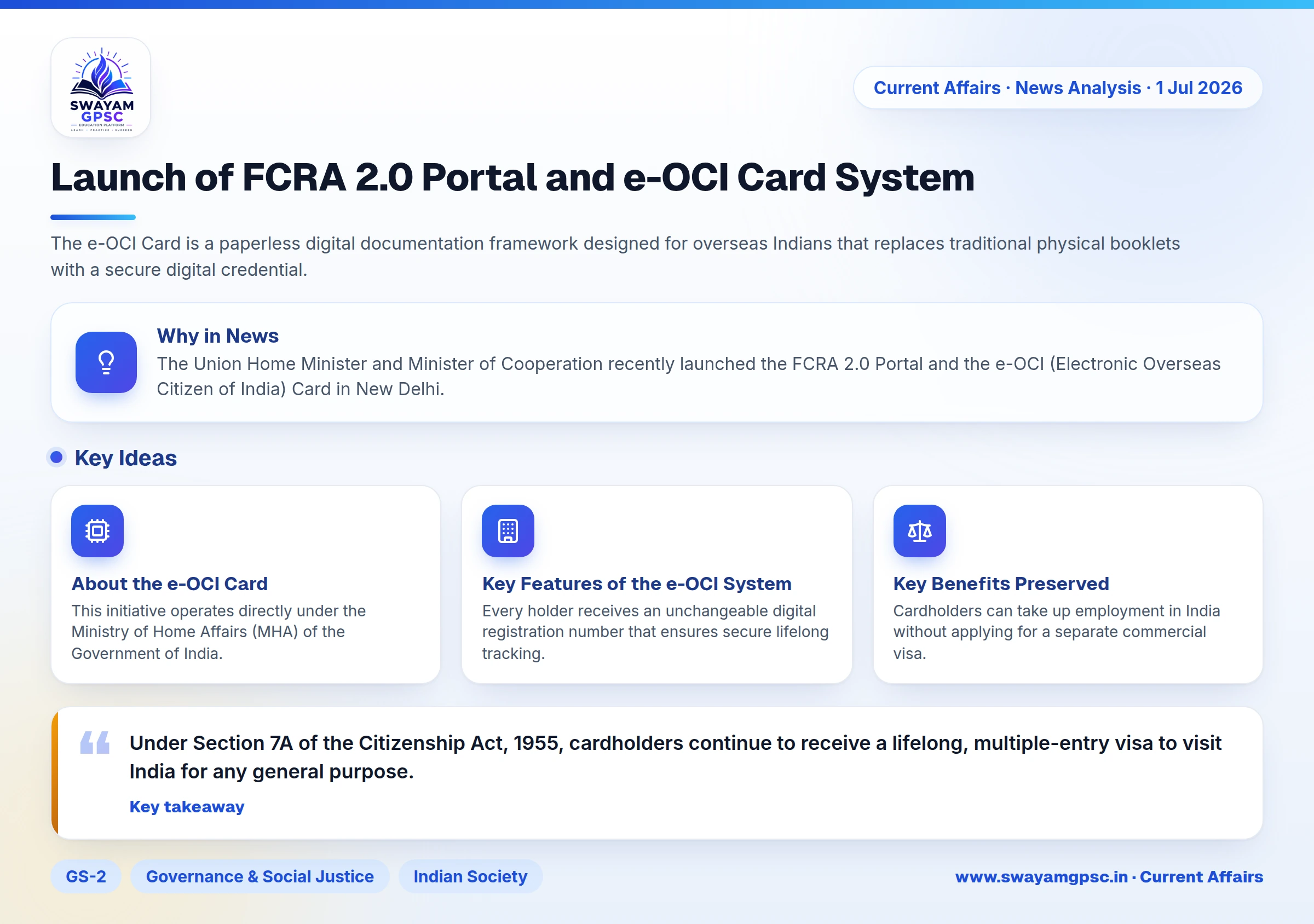Click the Key takeaway label
Viewport: 1314px width, 924px height.
(x=187, y=807)
